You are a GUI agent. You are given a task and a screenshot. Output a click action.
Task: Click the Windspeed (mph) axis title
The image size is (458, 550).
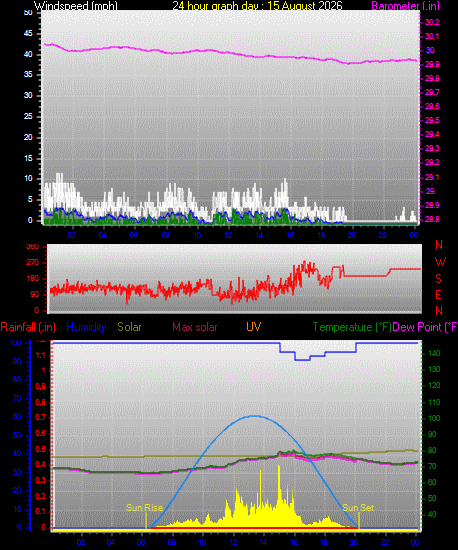click(x=75, y=6)
